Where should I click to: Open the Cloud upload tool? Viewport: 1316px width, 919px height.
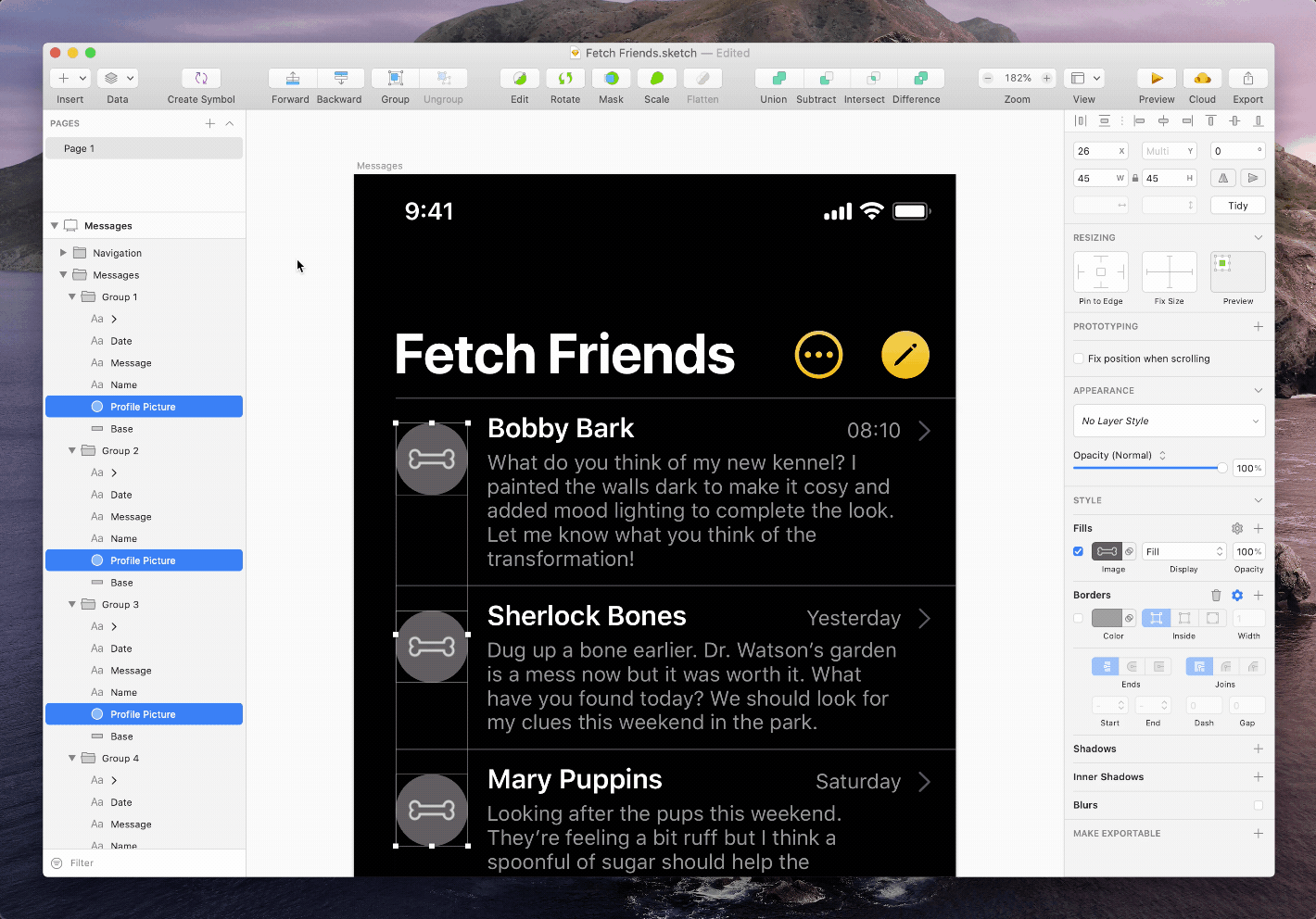click(1202, 79)
